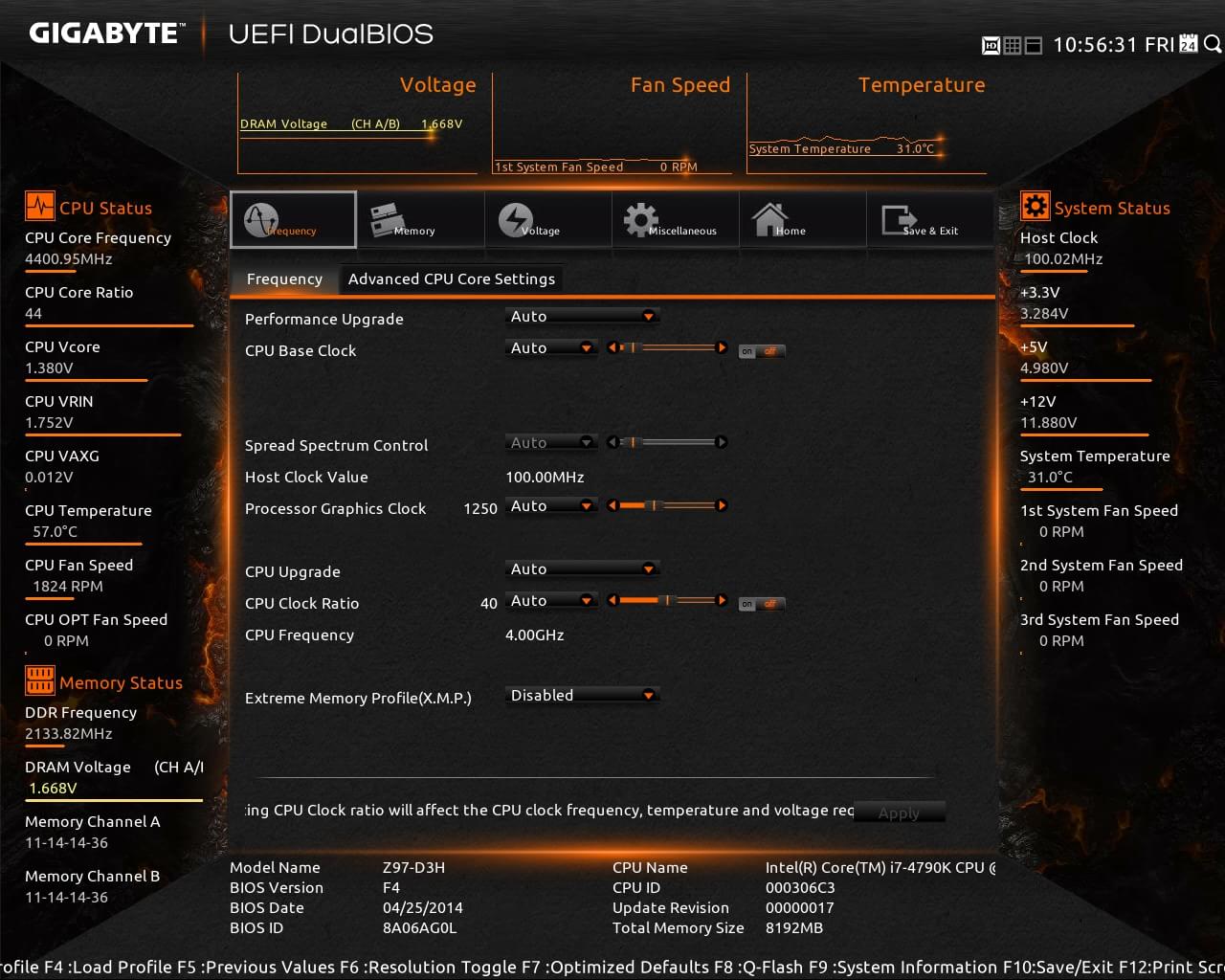Select the HD resolution mode icon
This screenshot has height=980, width=1225.
pos(991,45)
